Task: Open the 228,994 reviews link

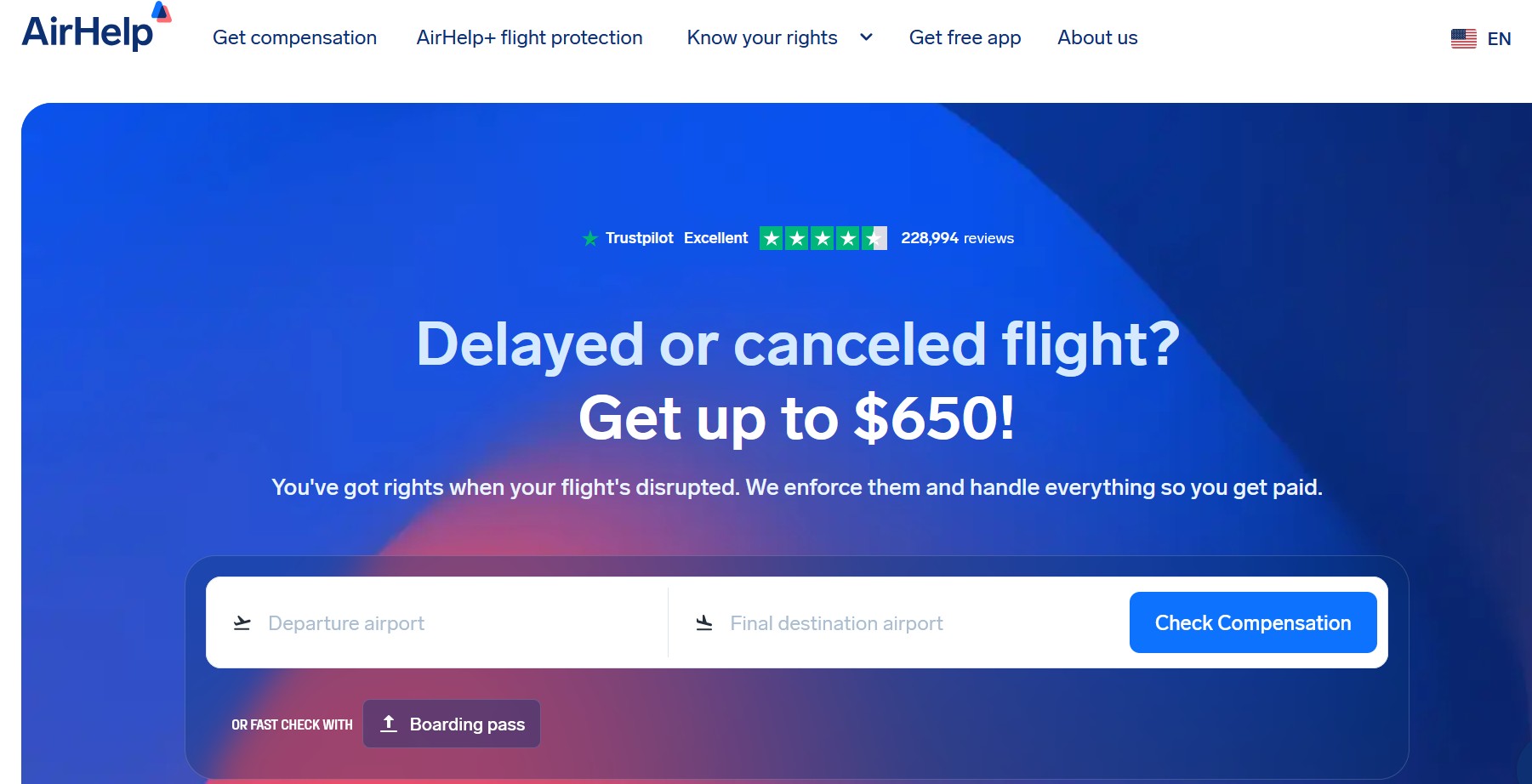Action: pos(957,238)
